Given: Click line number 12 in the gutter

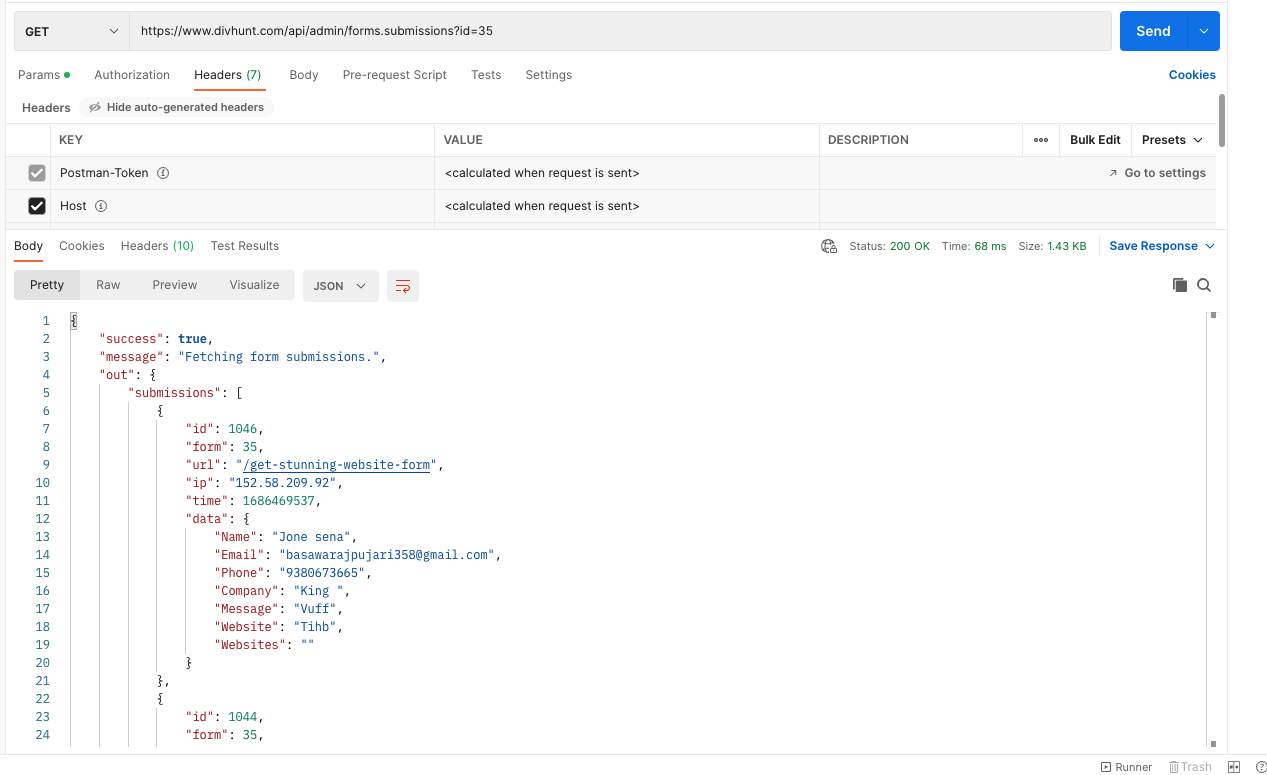Looking at the screenshot, I should pos(42,519).
